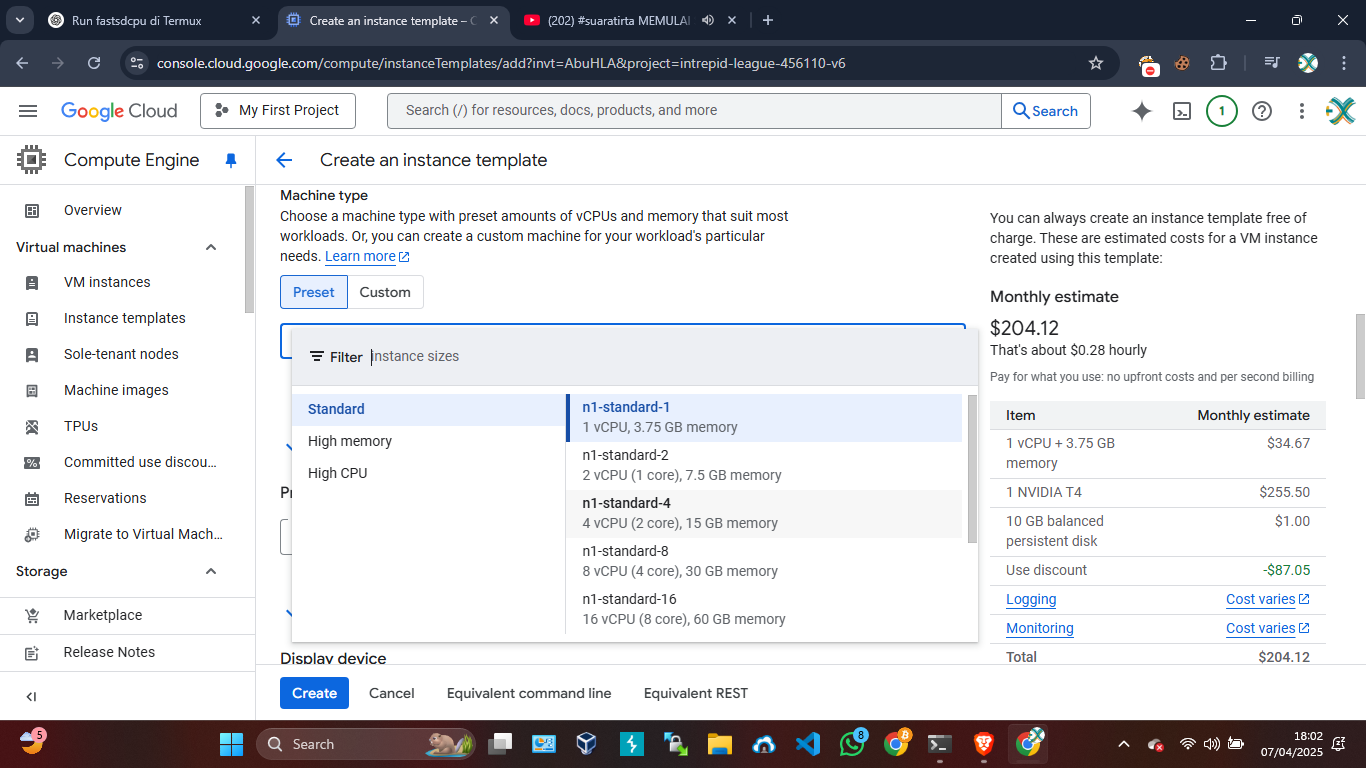Open File Explorer from the taskbar
The image size is (1366, 768).
(719, 744)
